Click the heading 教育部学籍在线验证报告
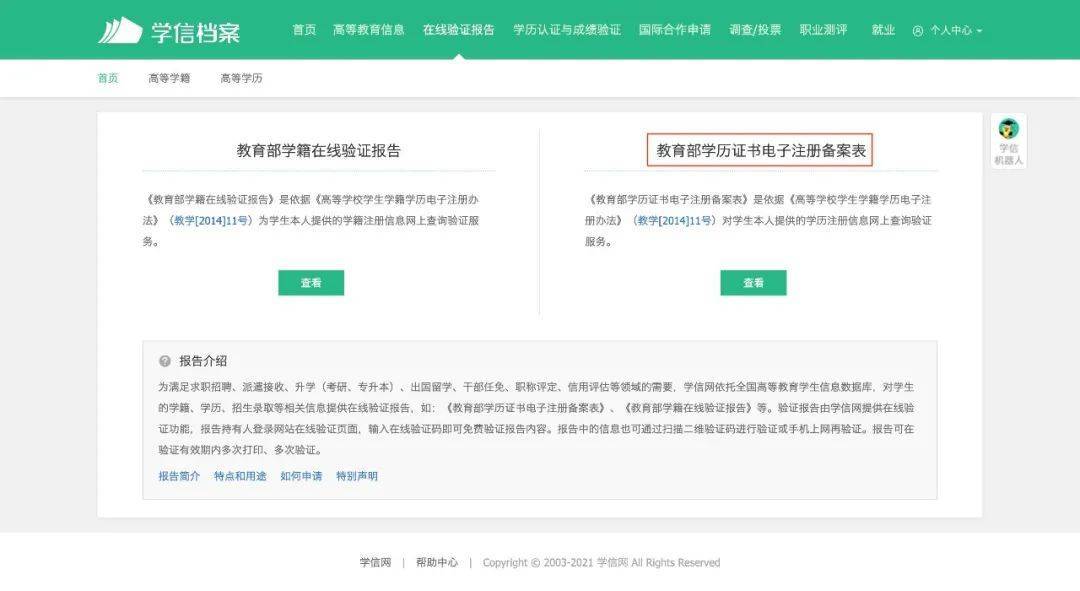Image resolution: width=1080 pixels, height=591 pixels. pos(318,150)
